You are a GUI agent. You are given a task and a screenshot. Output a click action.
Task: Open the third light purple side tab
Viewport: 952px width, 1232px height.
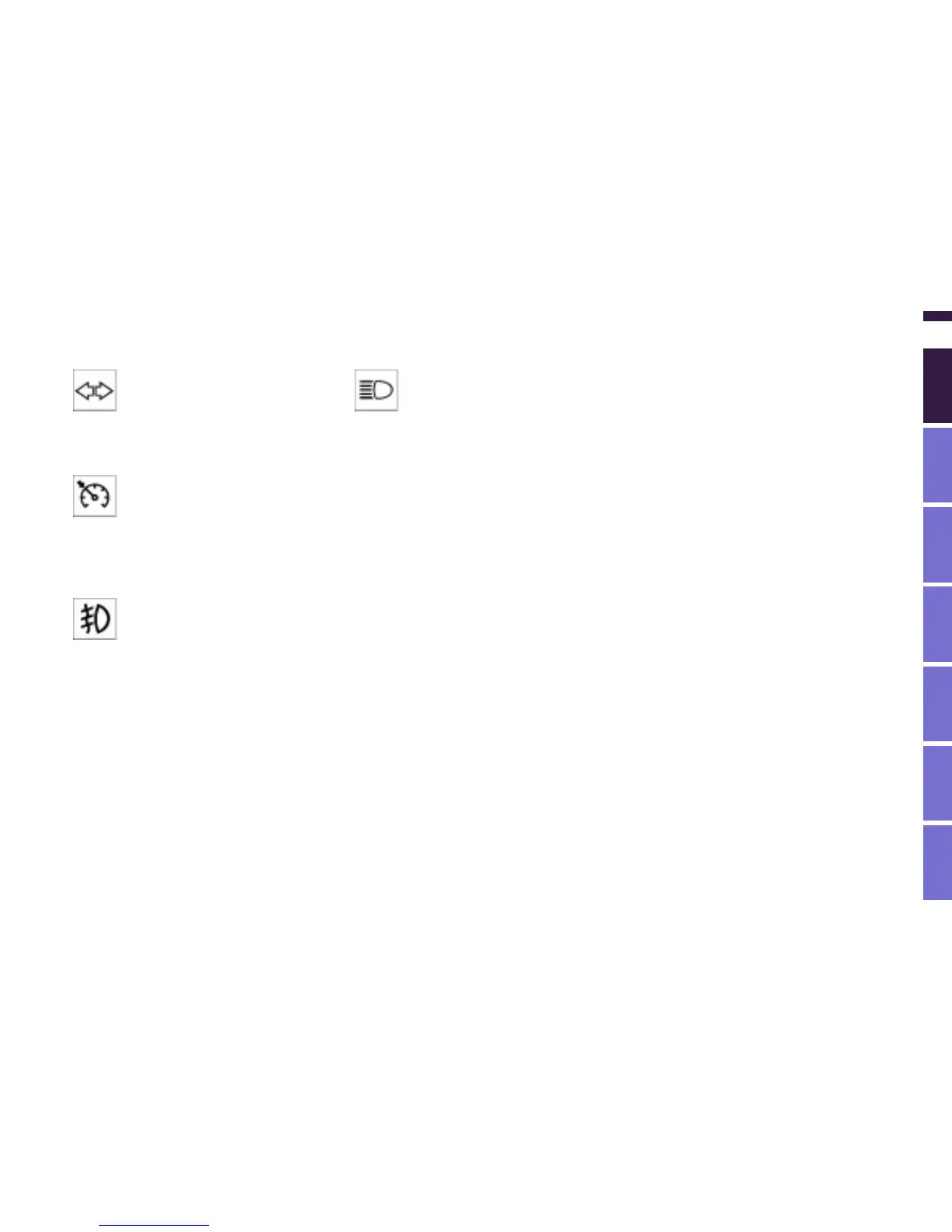click(x=937, y=624)
